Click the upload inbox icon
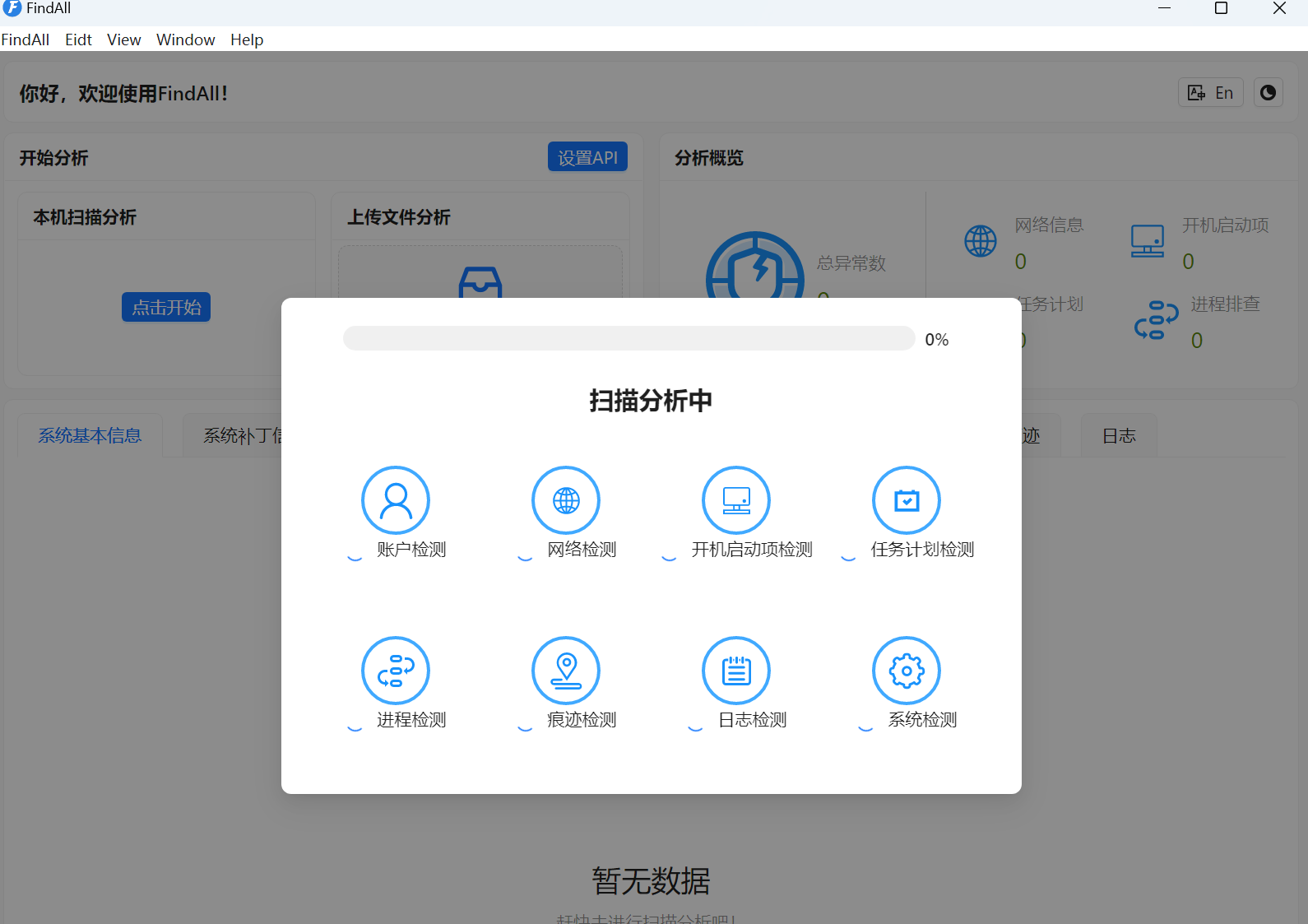This screenshot has height=924, width=1308. pyautogui.click(x=480, y=282)
